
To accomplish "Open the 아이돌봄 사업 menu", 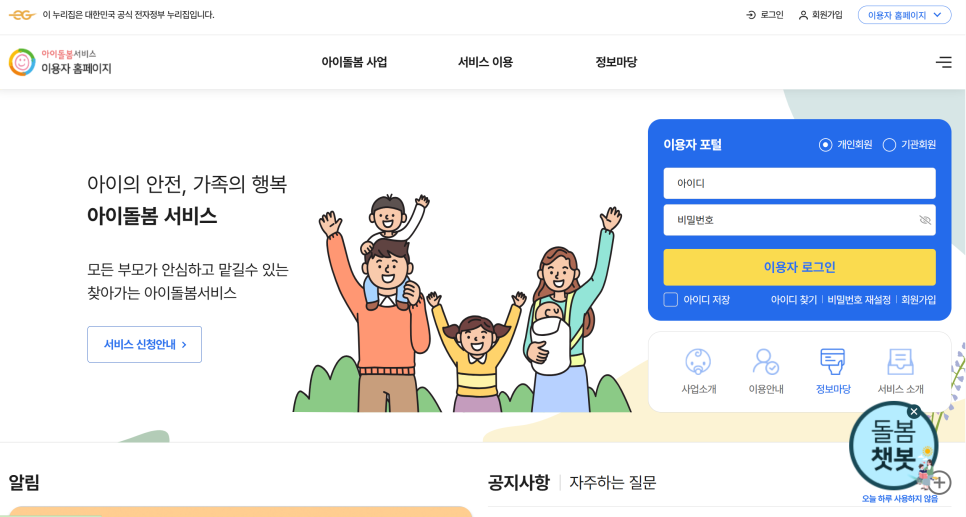I will (354, 62).
